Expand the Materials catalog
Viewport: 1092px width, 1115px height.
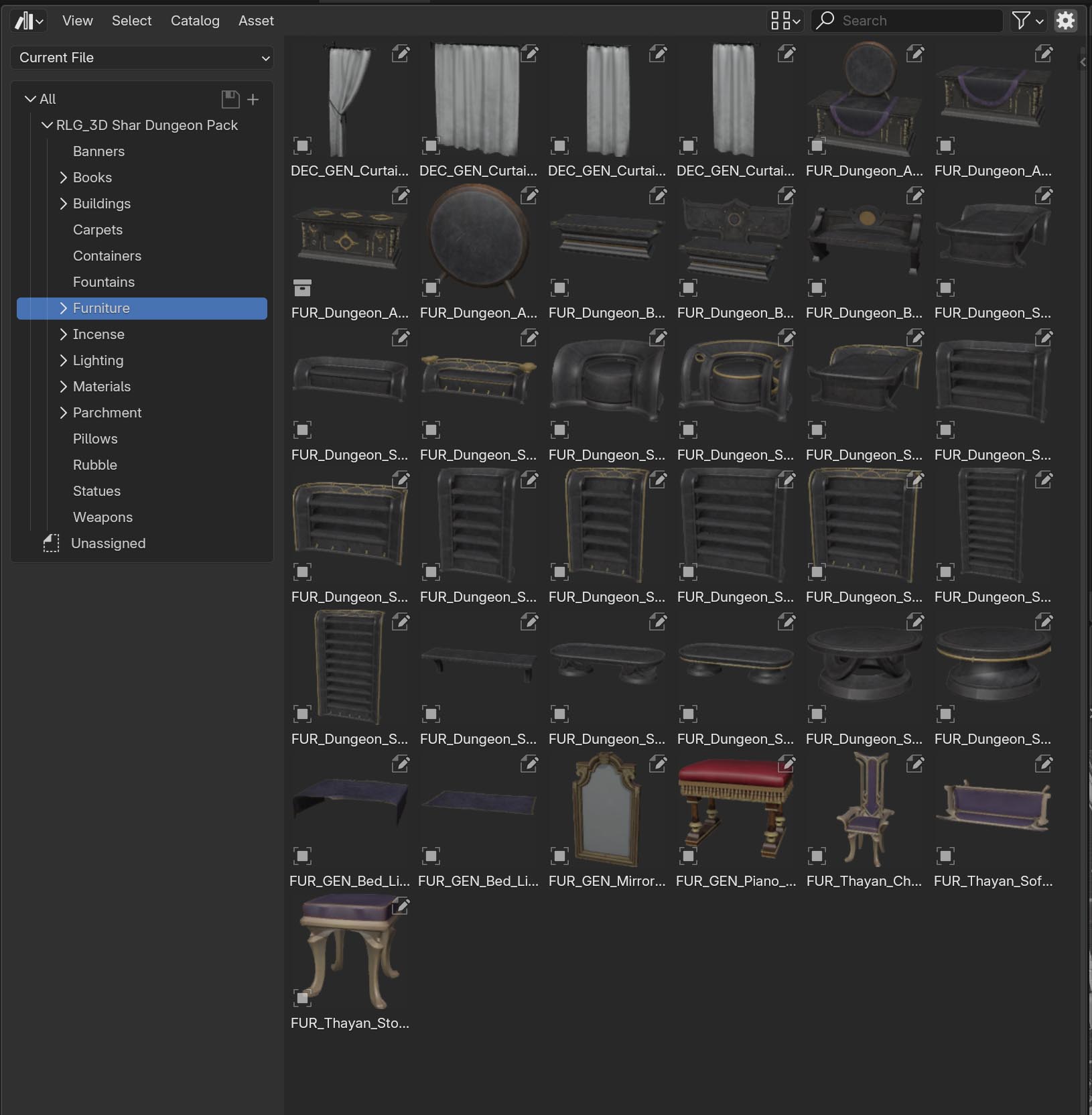click(x=64, y=387)
